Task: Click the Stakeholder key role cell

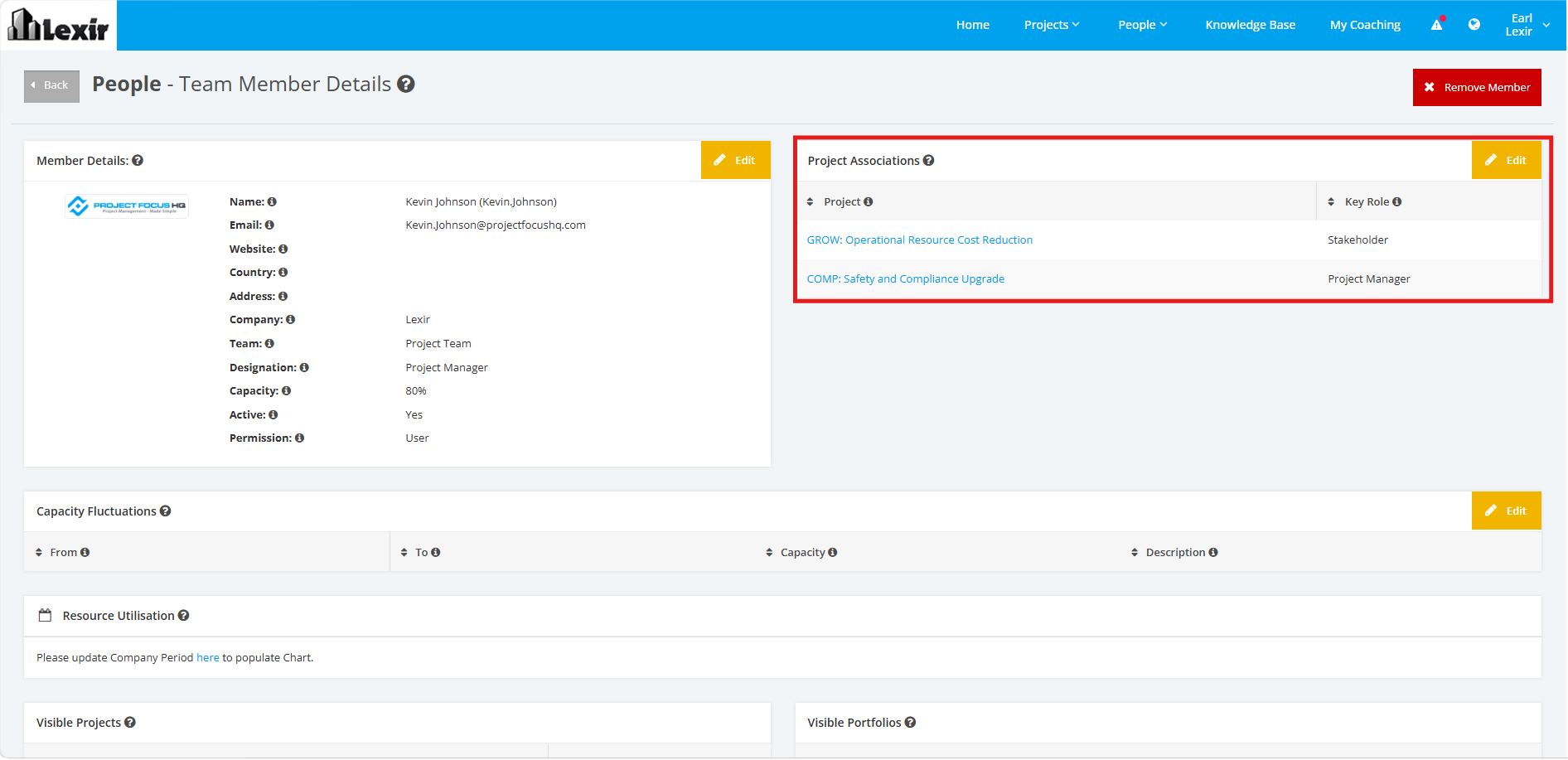Action: [x=1358, y=240]
